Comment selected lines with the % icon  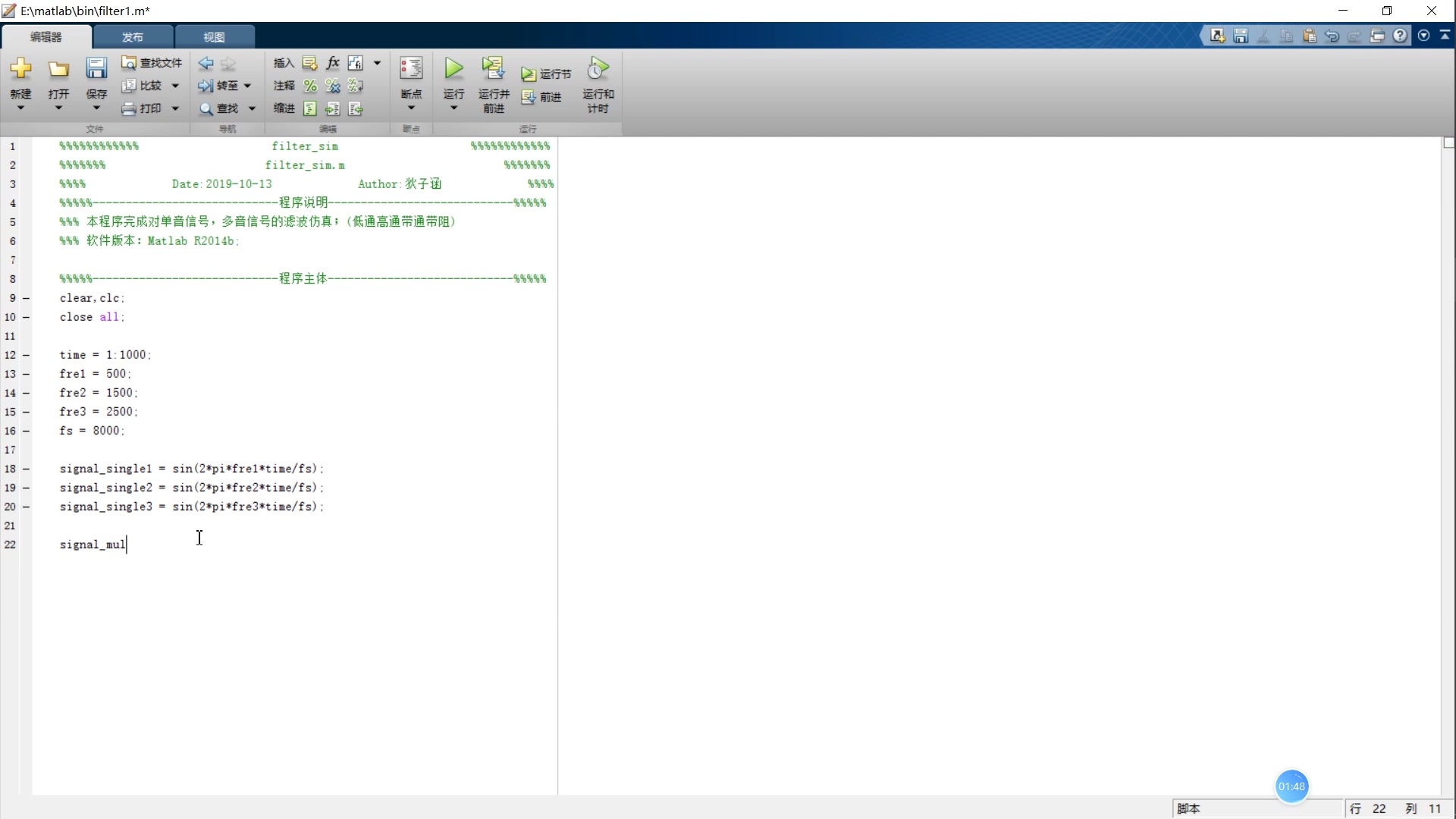tap(310, 86)
